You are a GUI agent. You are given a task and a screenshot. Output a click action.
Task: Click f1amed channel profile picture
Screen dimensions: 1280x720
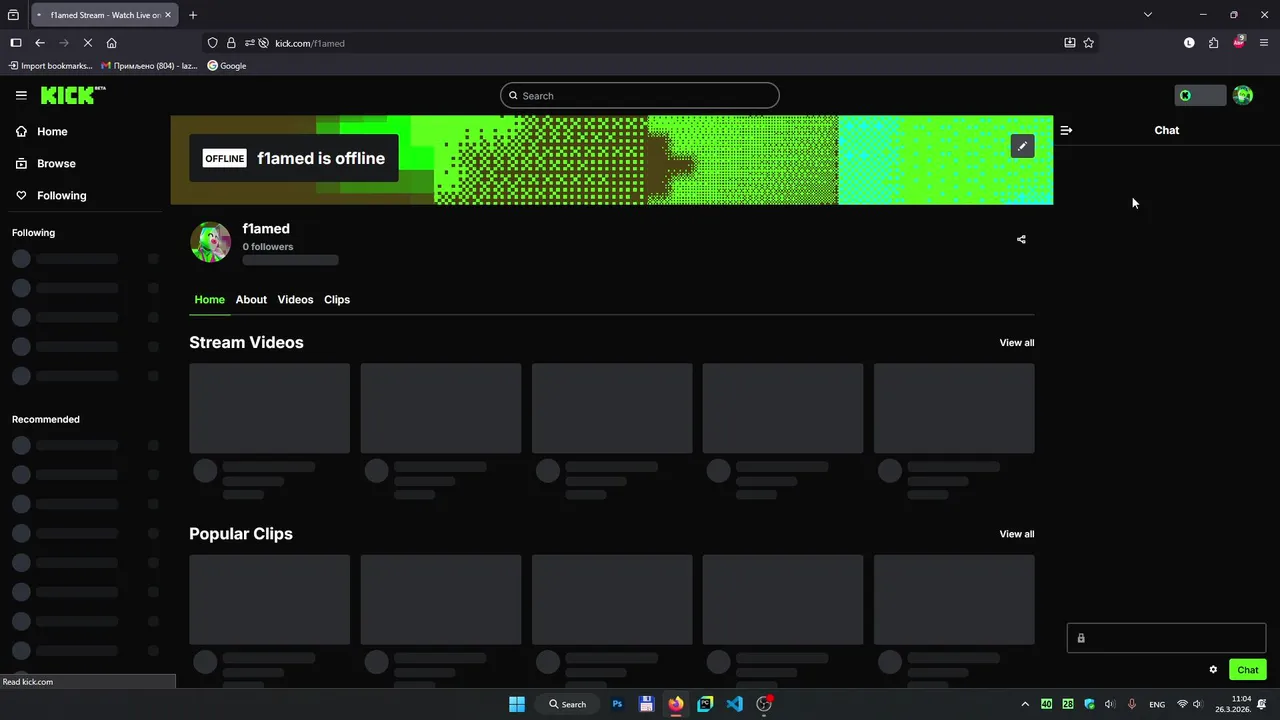pos(211,242)
